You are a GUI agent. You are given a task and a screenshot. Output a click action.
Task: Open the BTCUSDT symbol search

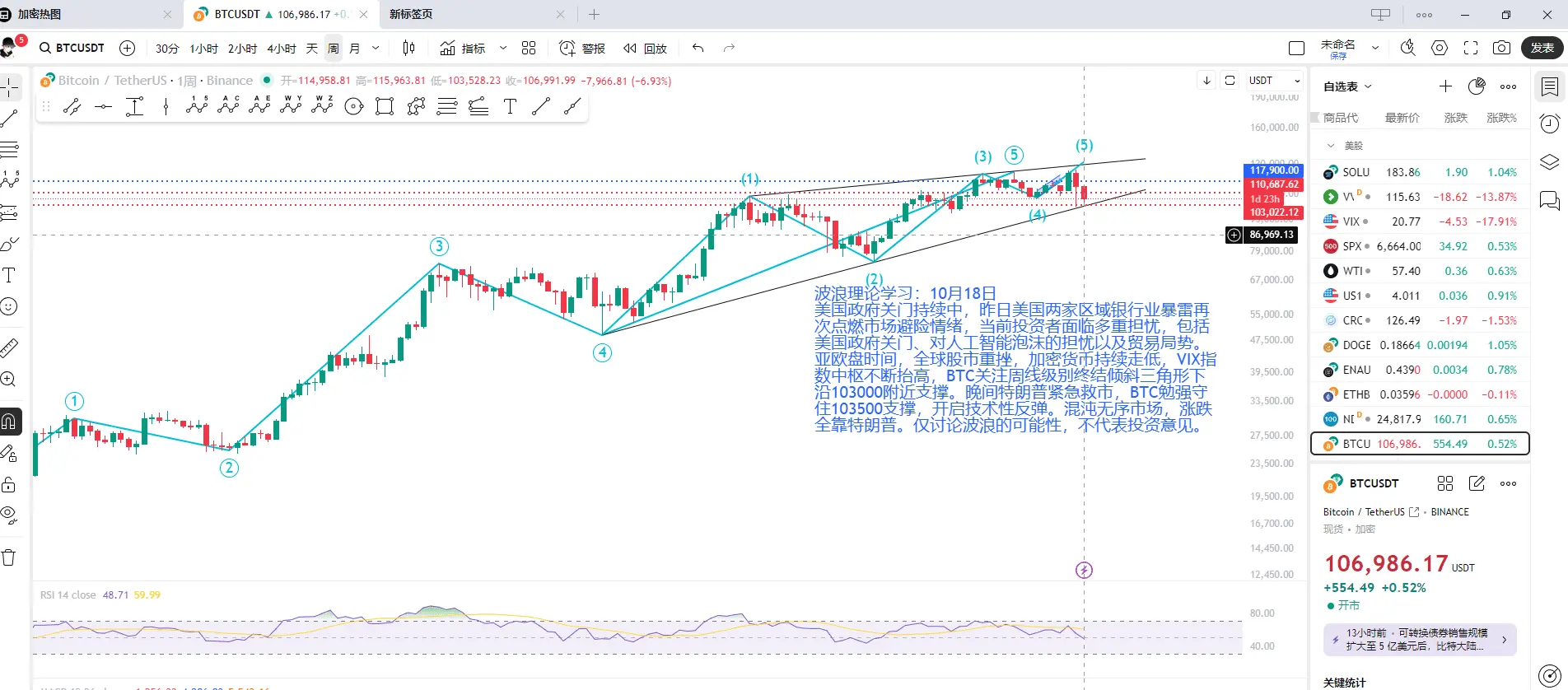(72, 49)
